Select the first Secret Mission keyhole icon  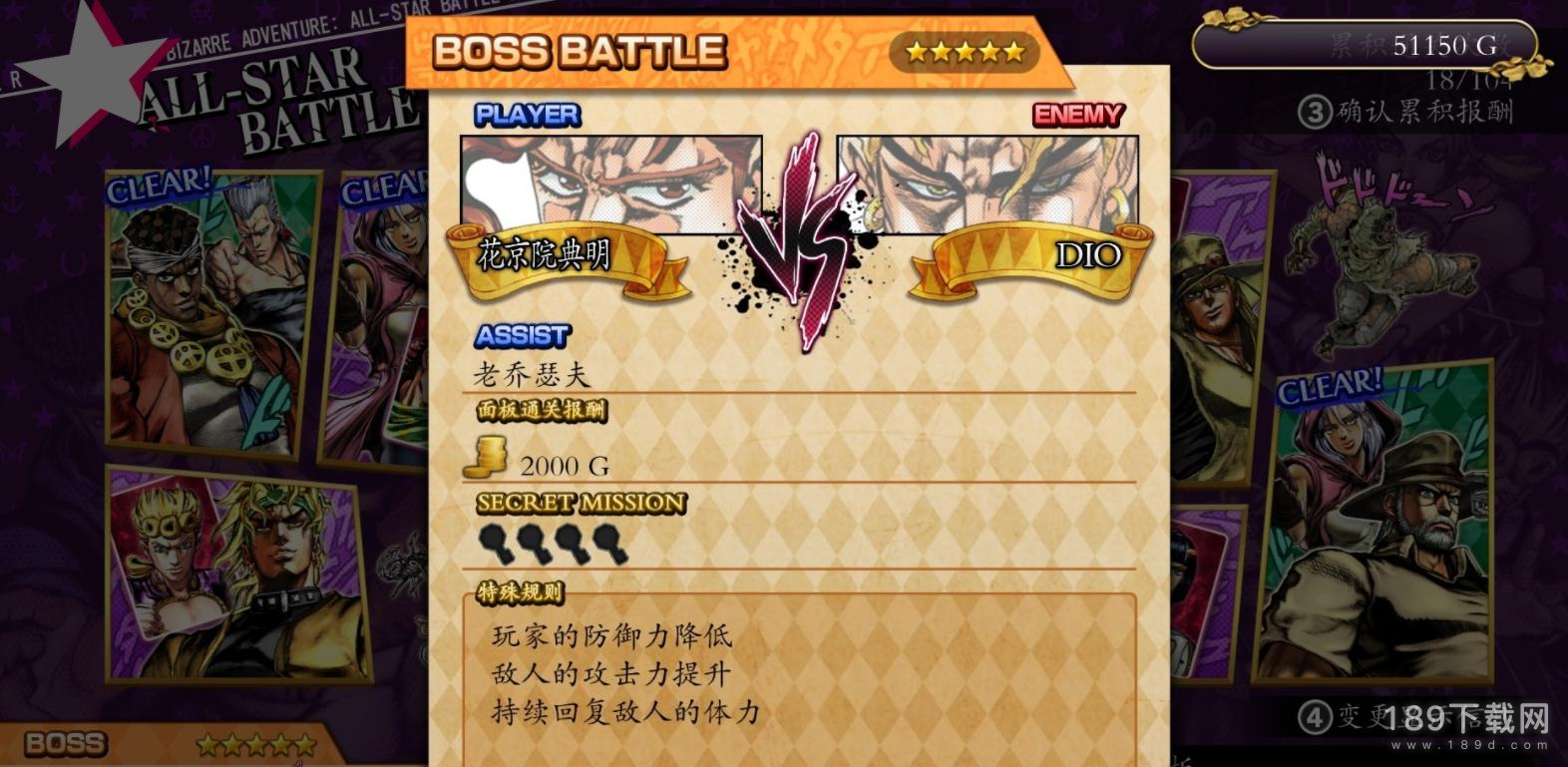point(496,544)
